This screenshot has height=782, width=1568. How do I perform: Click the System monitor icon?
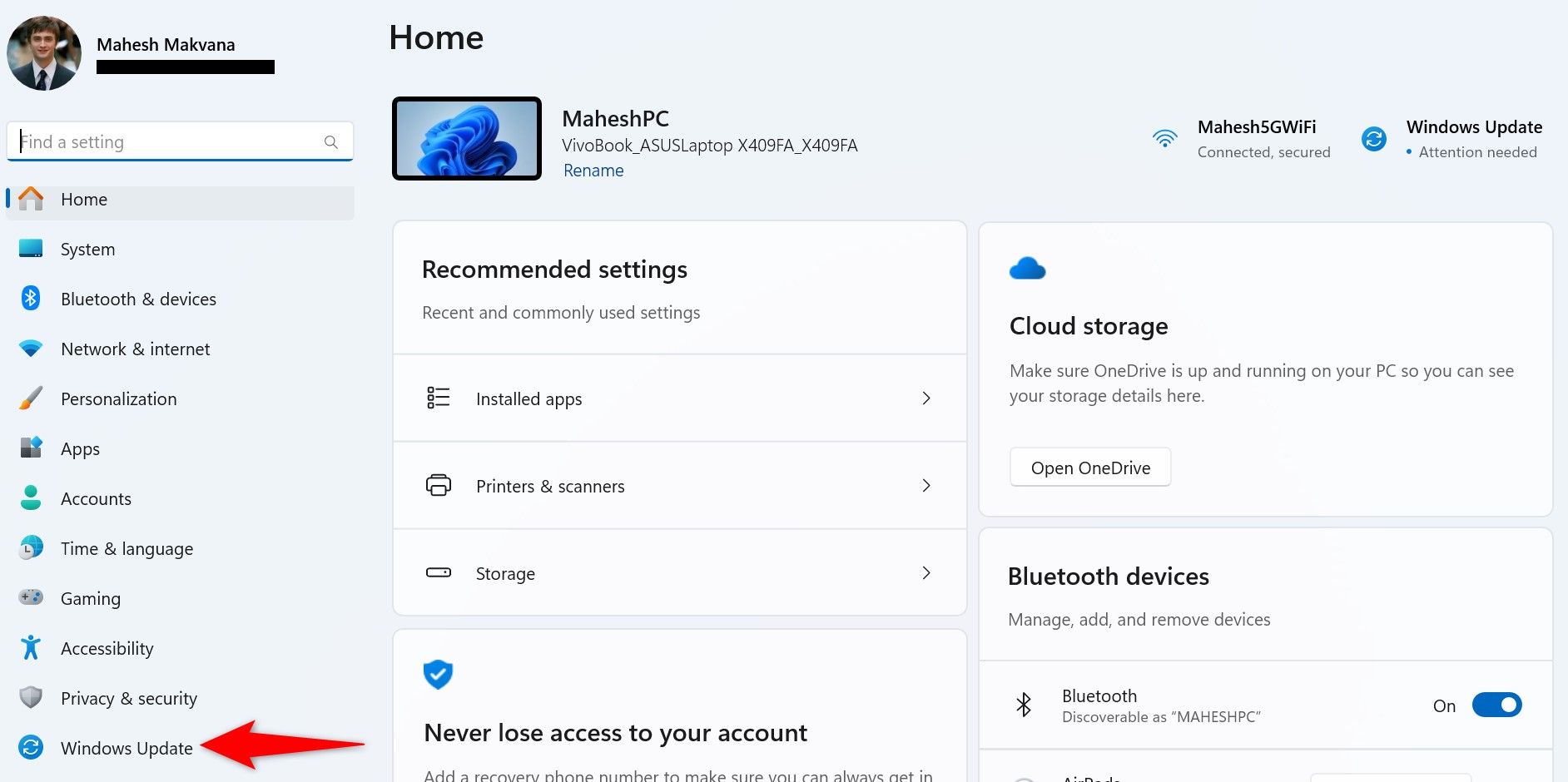coord(31,249)
